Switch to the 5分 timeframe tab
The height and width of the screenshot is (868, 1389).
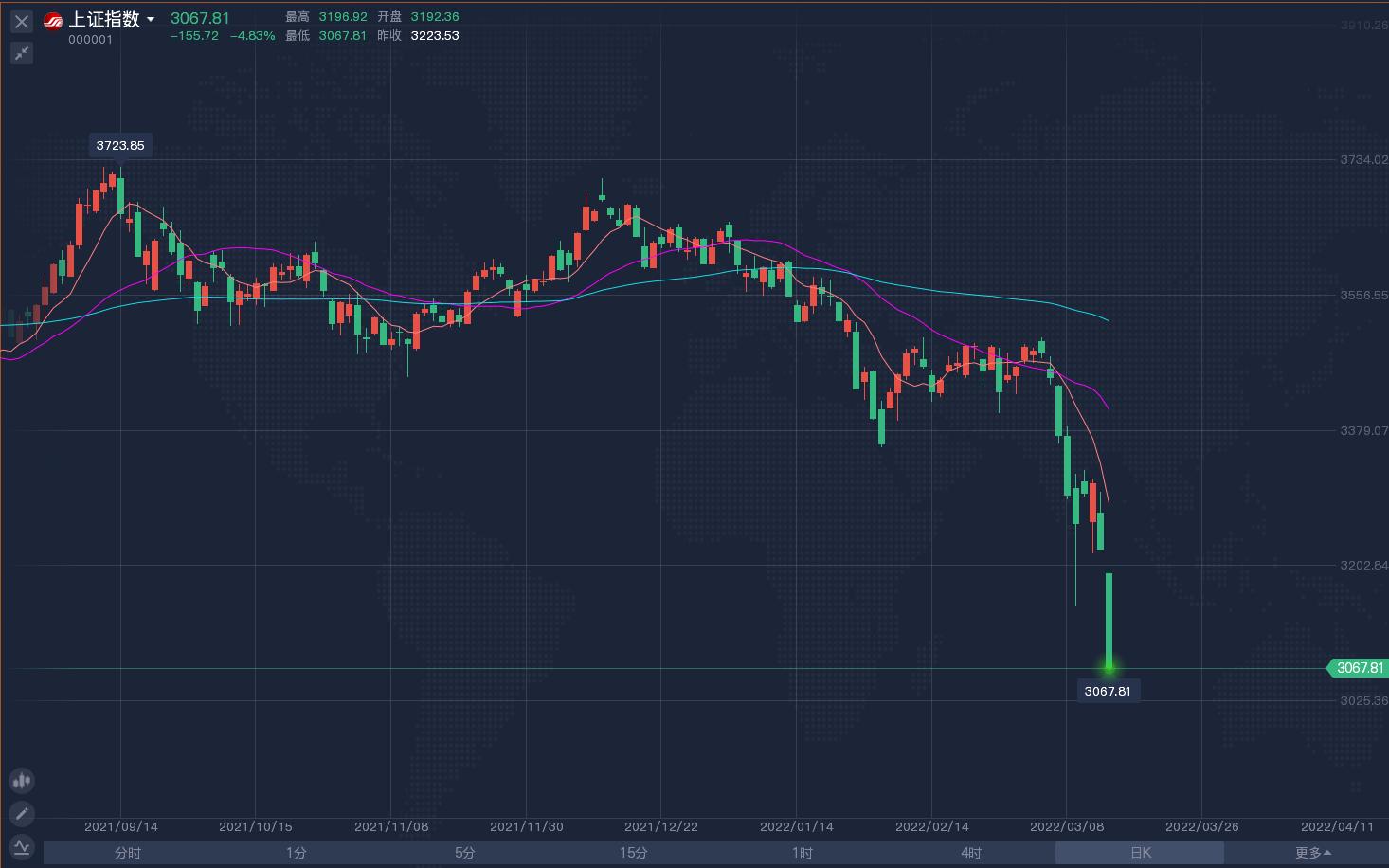(465, 853)
